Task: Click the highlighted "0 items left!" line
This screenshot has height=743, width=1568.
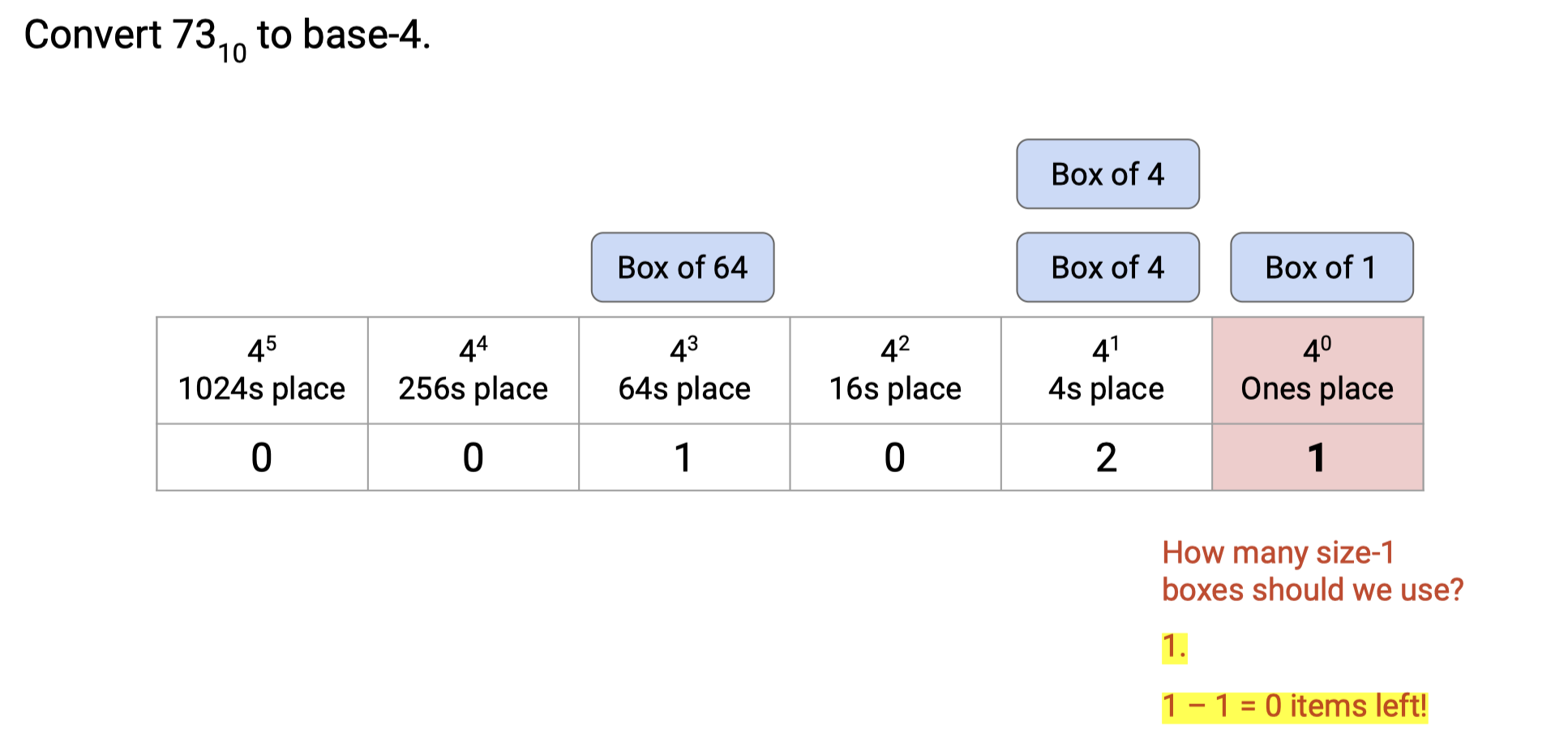Action: [x=1294, y=706]
